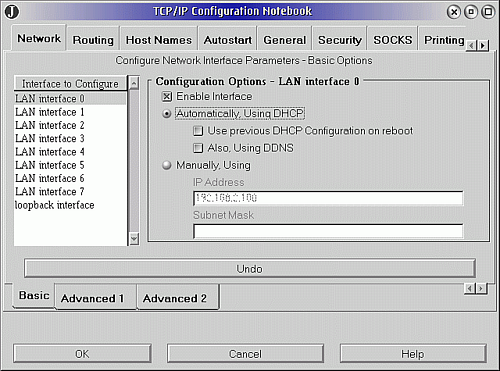This screenshot has width=500, height=371.
Task: Close the TCP/IP Configuration Notebook window
Action: point(454,12)
